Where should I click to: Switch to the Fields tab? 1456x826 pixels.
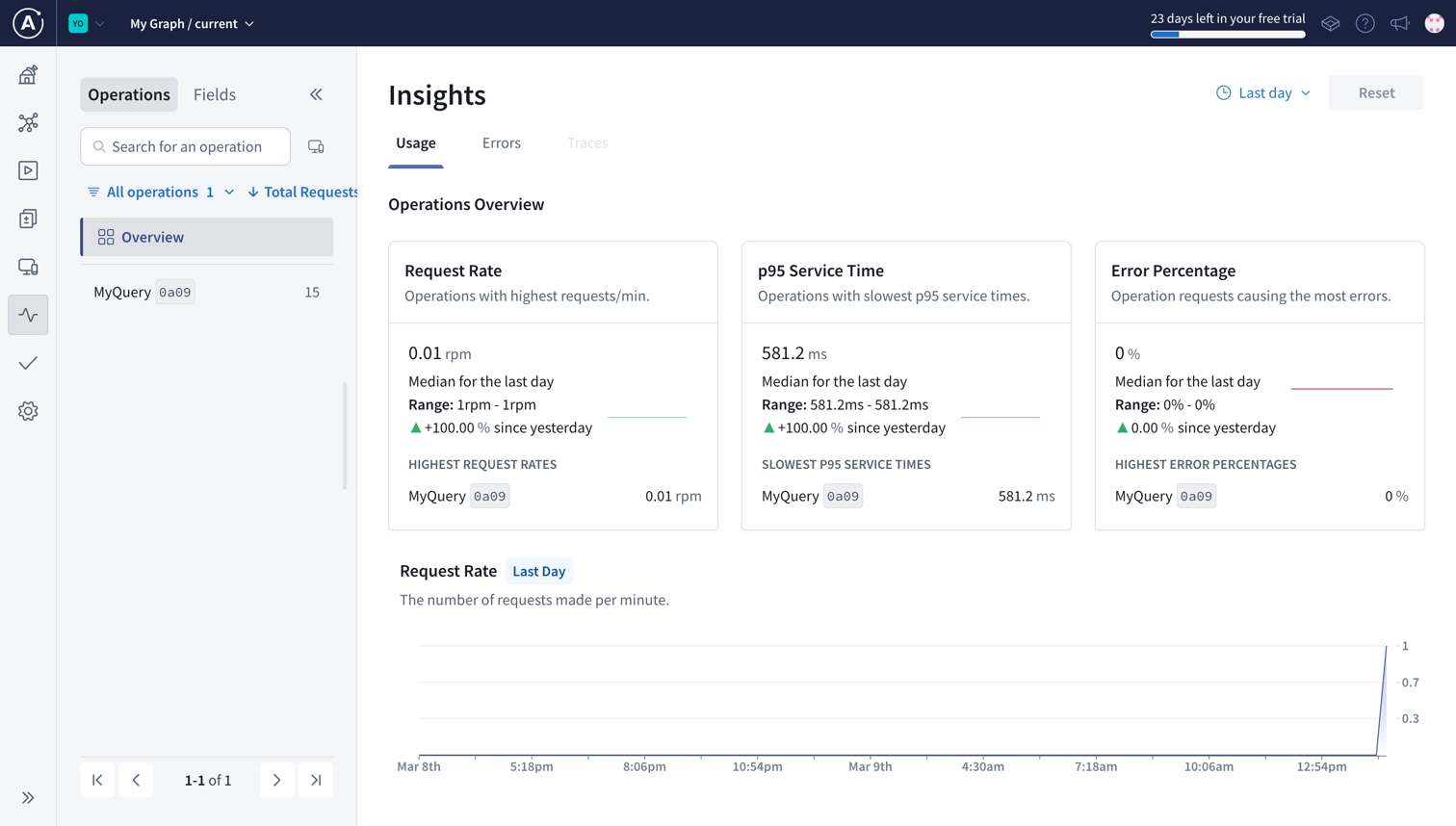(x=214, y=94)
